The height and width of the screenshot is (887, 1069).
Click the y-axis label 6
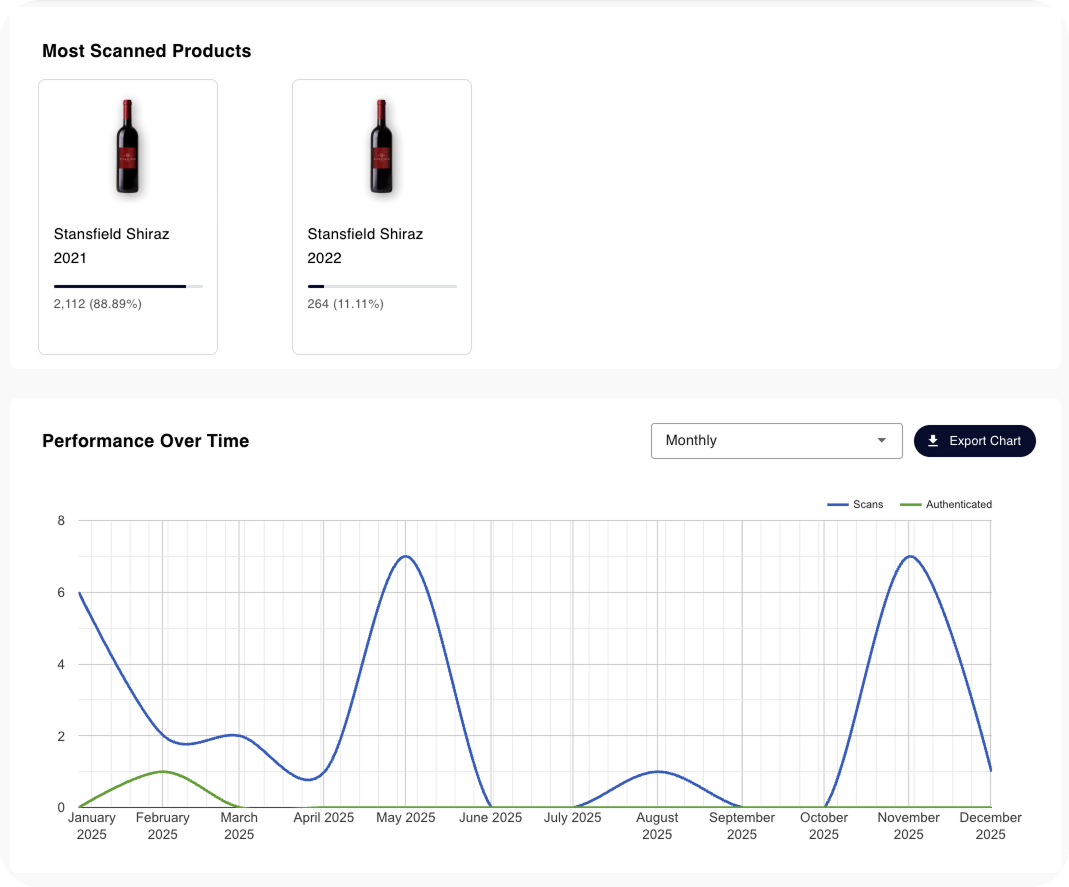coord(61,592)
